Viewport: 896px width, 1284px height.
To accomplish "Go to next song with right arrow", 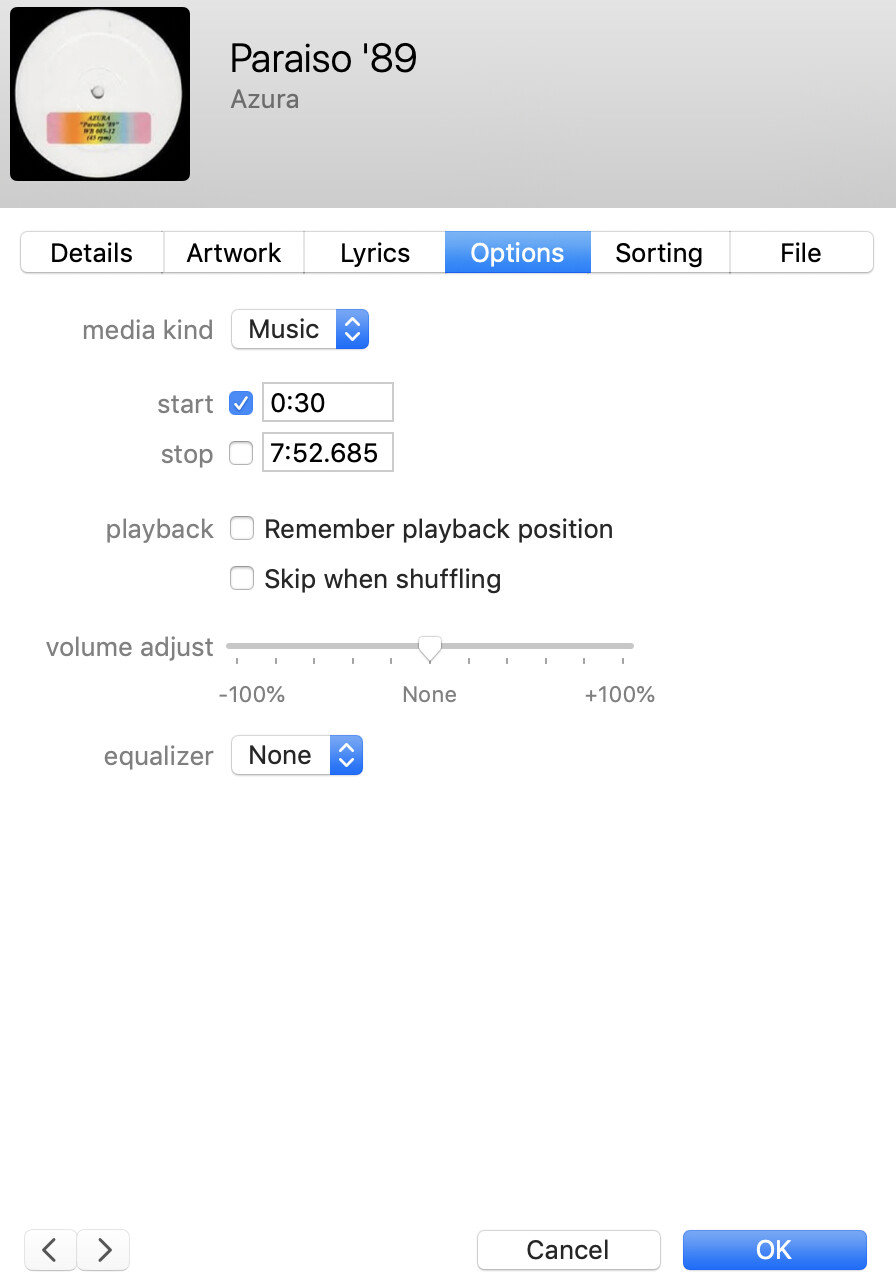I will [104, 1249].
